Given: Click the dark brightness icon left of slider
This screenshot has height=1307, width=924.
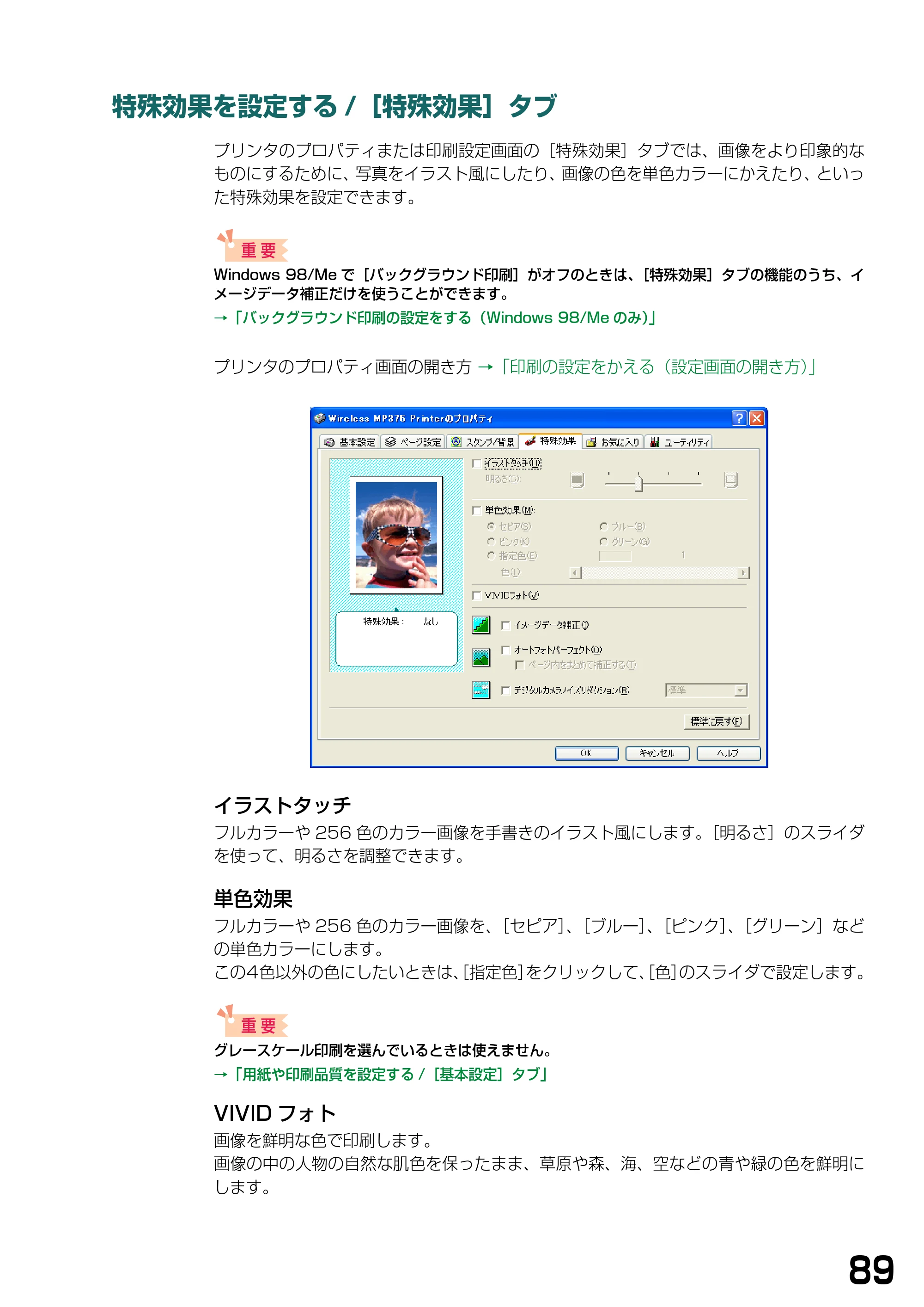Looking at the screenshot, I should [x=577, y=480].
